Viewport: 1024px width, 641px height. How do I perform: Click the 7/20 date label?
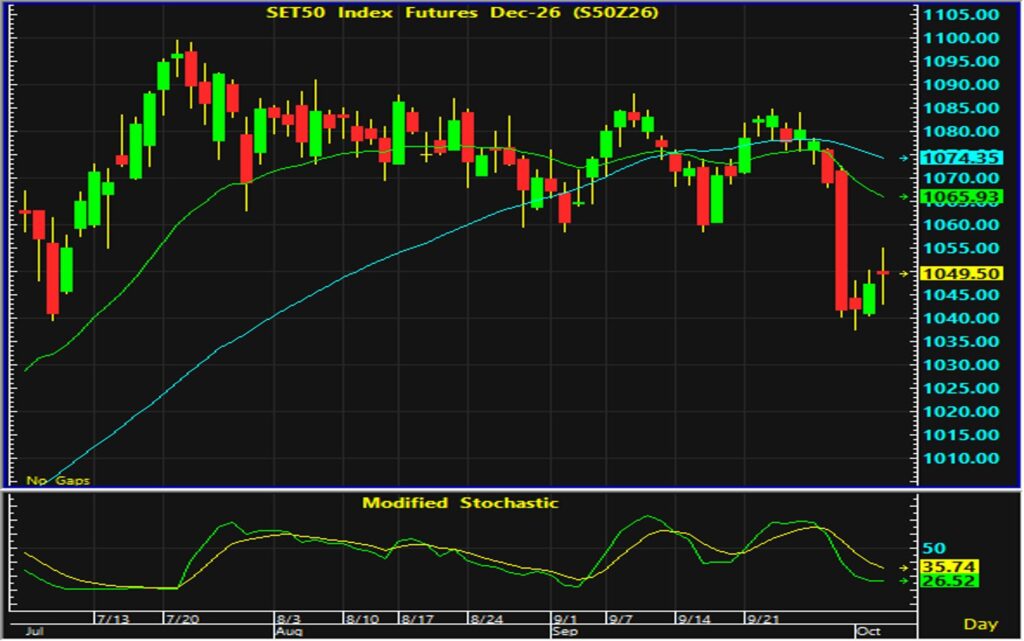point(182,619)
